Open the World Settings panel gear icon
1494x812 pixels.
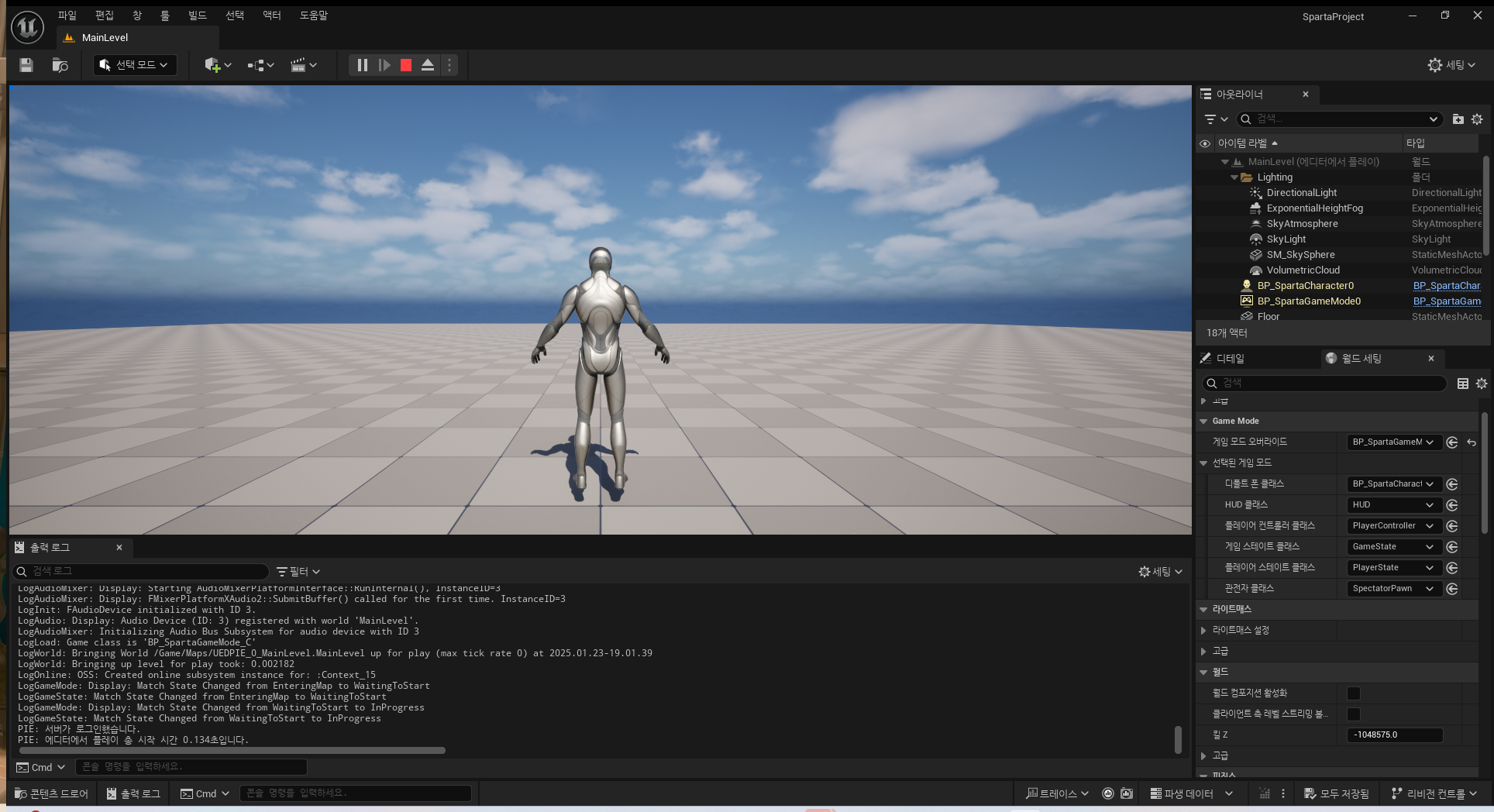[x=1482, y=384]
